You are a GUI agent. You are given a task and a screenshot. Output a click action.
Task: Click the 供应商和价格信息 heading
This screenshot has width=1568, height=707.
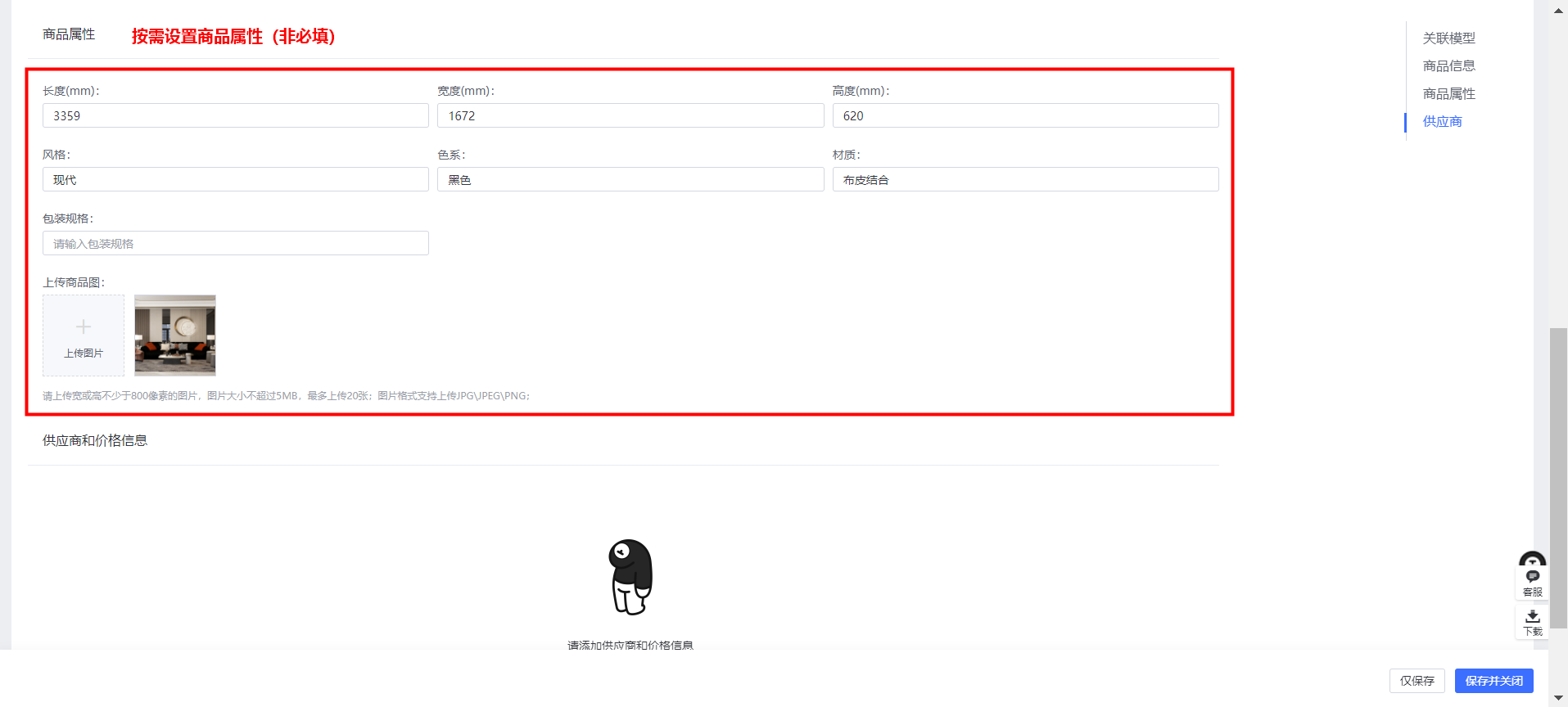click(x=95, y=440)
